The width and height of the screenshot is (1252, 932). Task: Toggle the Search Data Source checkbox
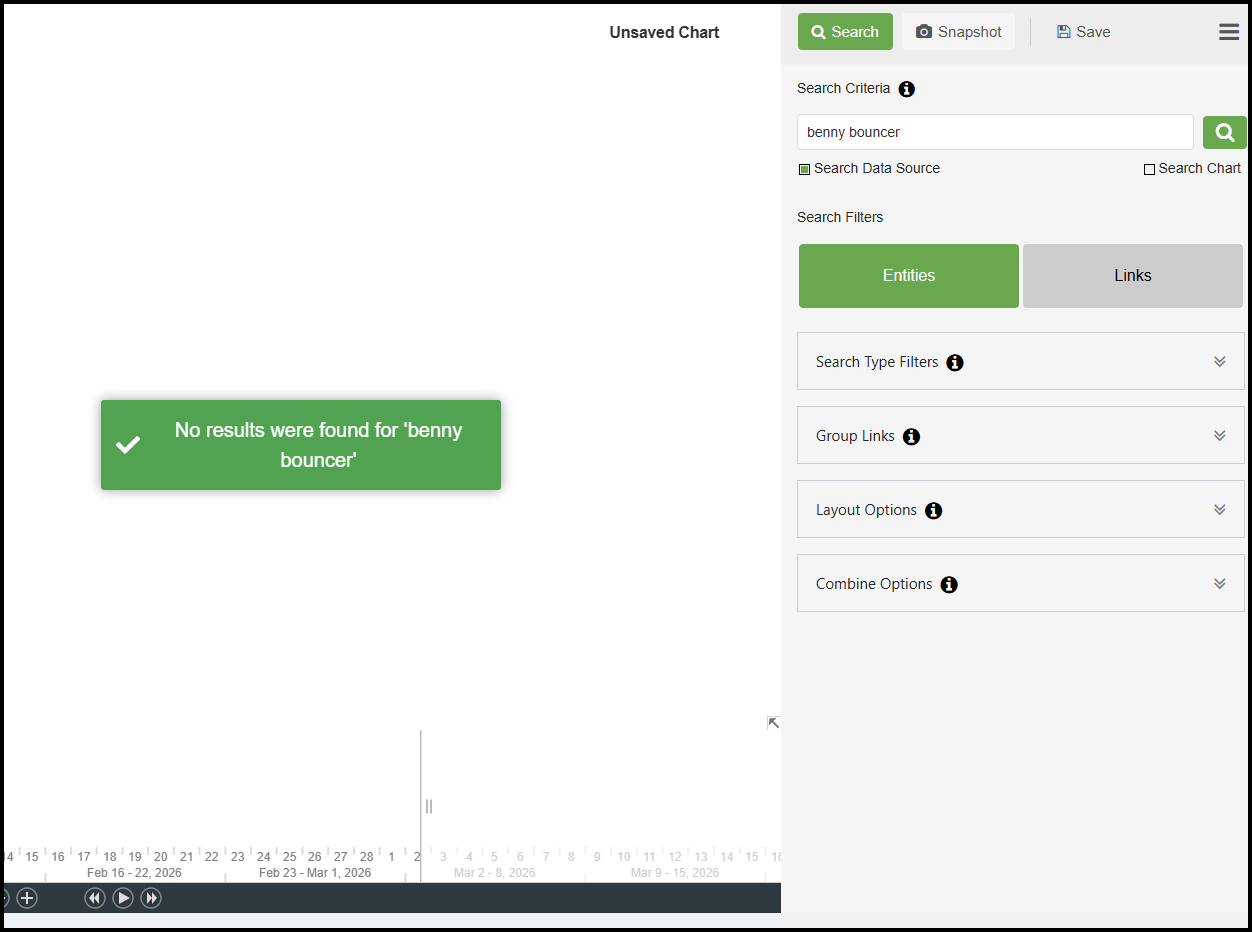(x=804, y=170)
